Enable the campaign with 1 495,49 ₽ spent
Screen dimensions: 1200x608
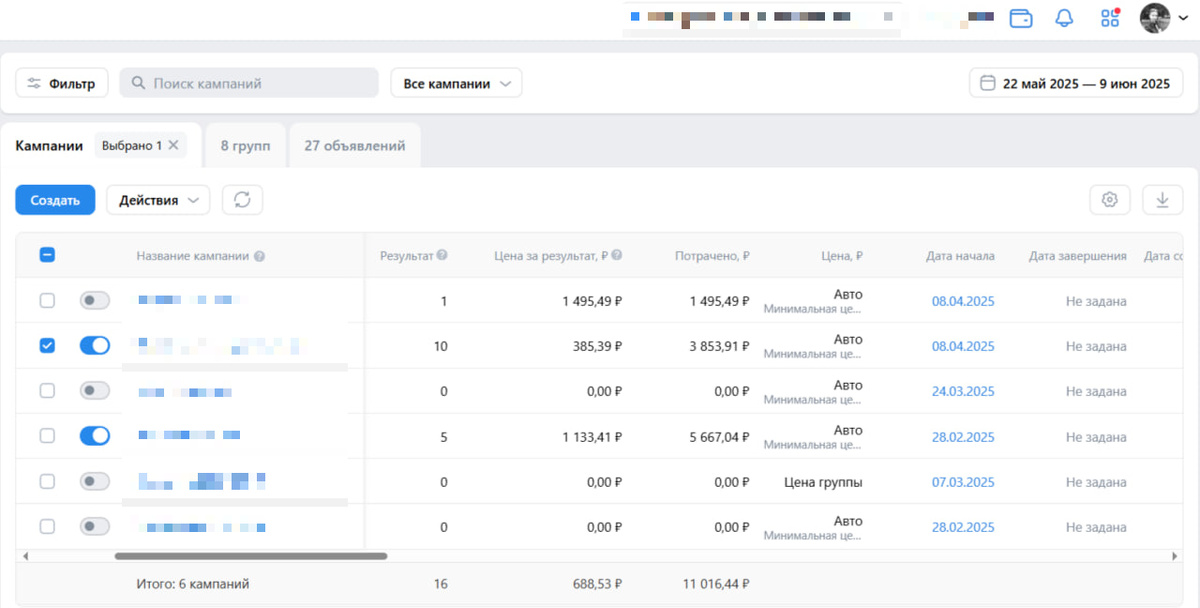pyautogui.click(x=95, y=300)
